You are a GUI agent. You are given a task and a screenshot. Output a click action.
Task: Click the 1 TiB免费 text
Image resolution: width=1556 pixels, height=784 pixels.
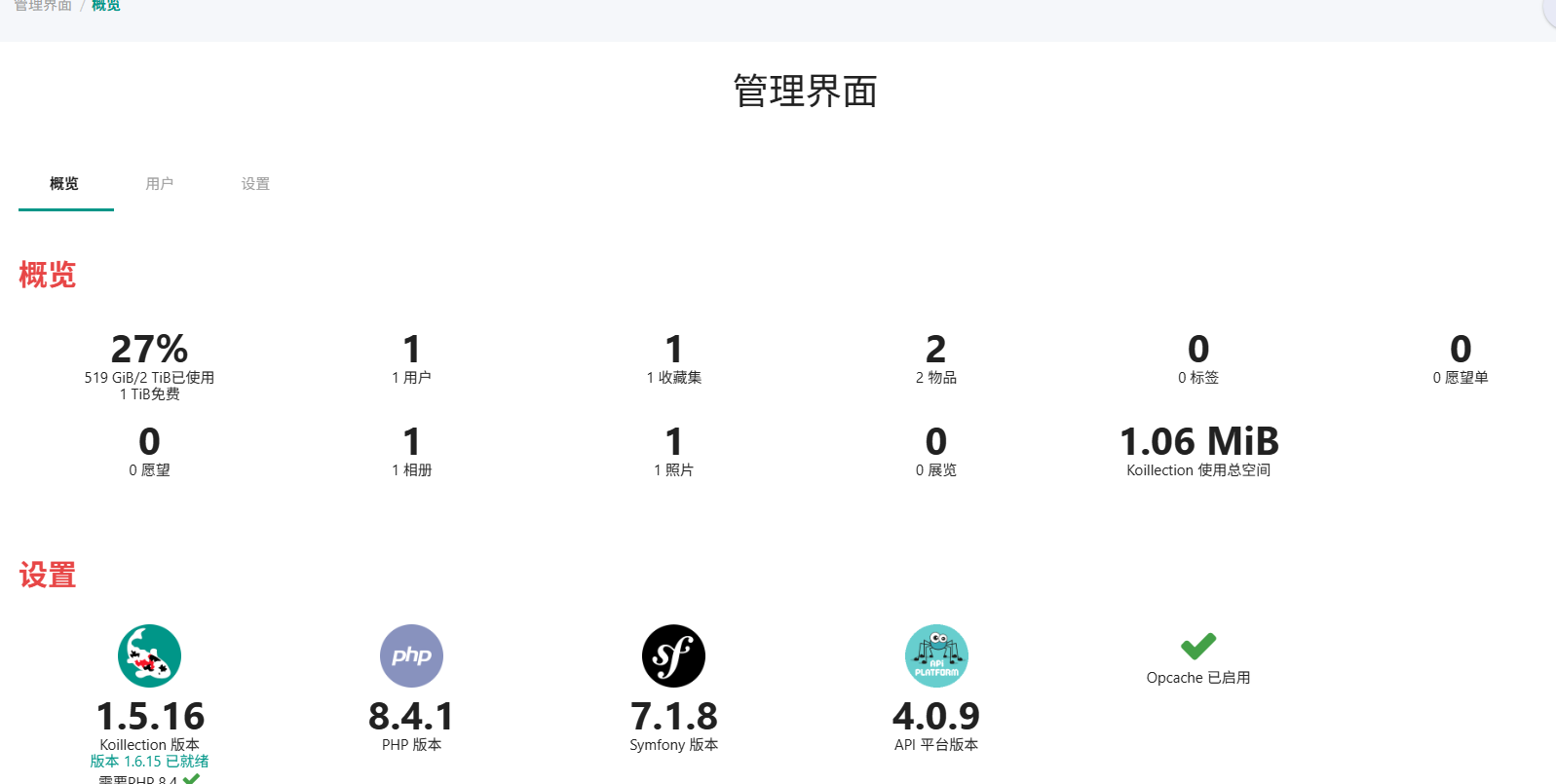[x=149, y=394]
